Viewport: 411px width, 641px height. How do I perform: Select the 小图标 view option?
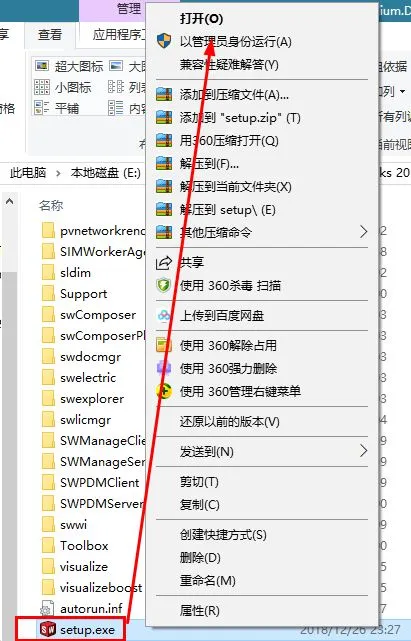(x=73, y=87)
